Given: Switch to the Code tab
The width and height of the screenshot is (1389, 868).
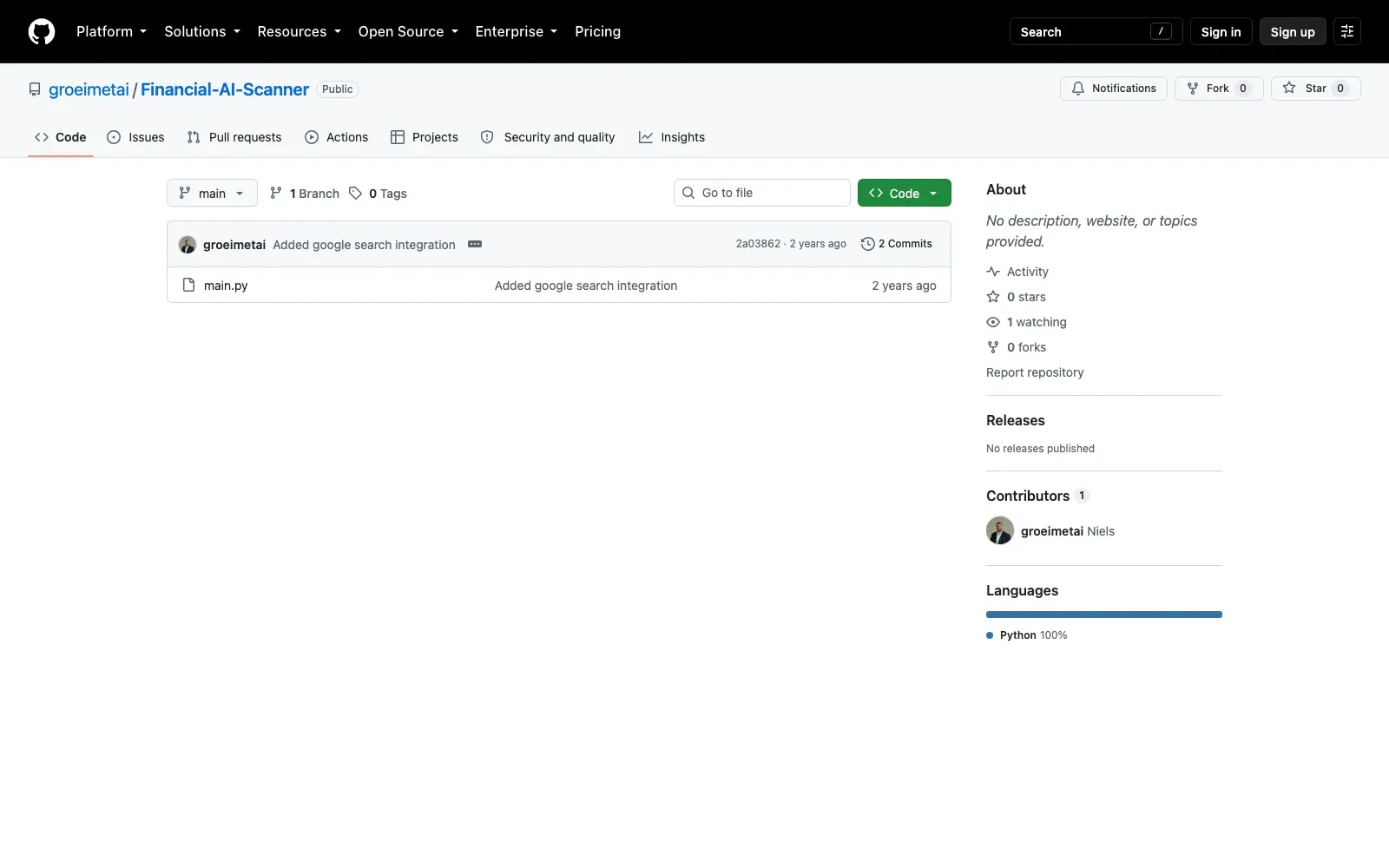Looking at the screenshot, I should (61, 137).
